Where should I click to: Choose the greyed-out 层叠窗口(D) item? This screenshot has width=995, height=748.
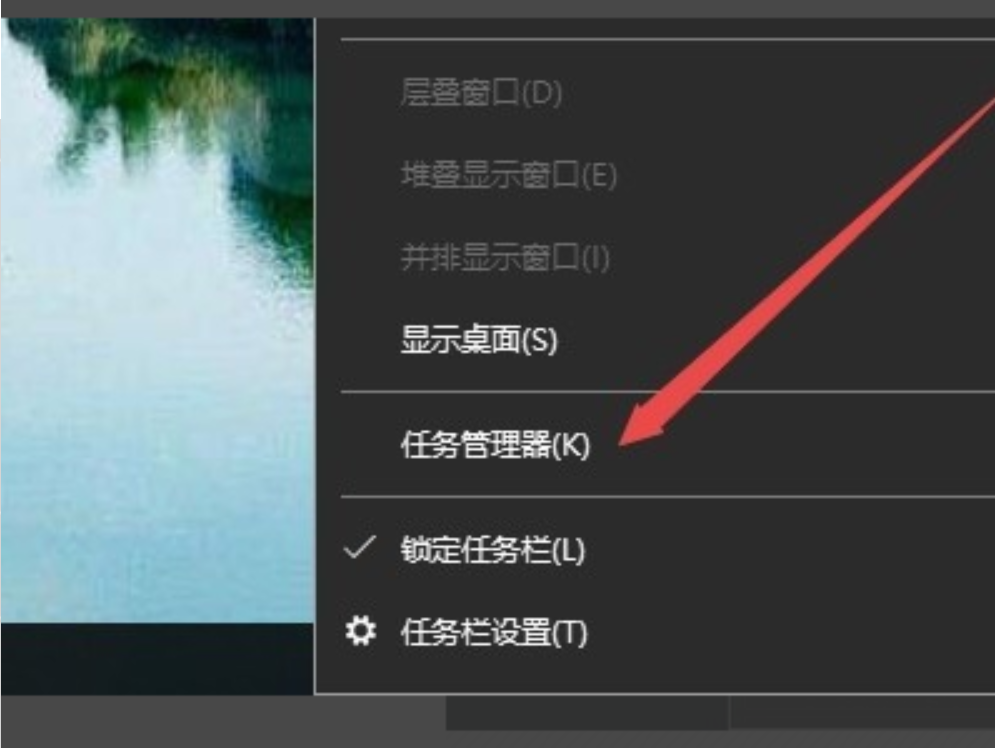tap(481, 93)
